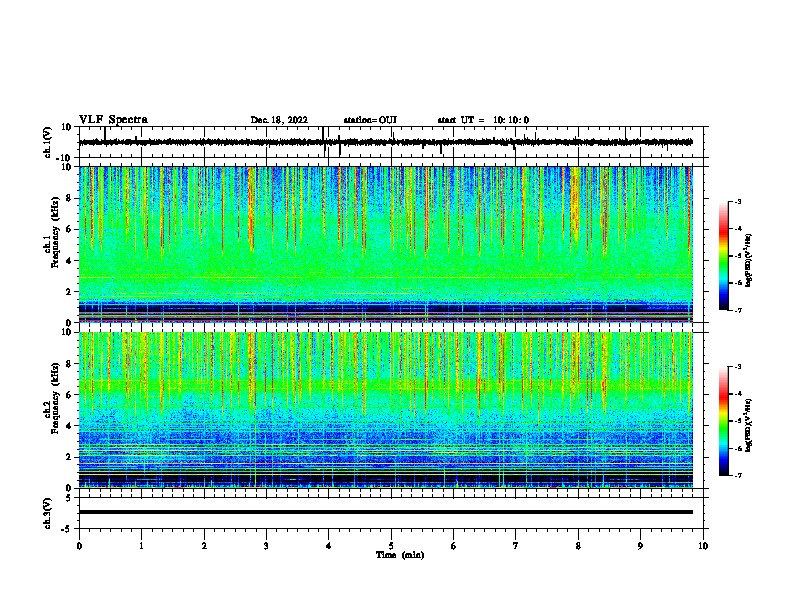
Task: Click time-axis tick label "1"
Action: click(x=141, y=546)
